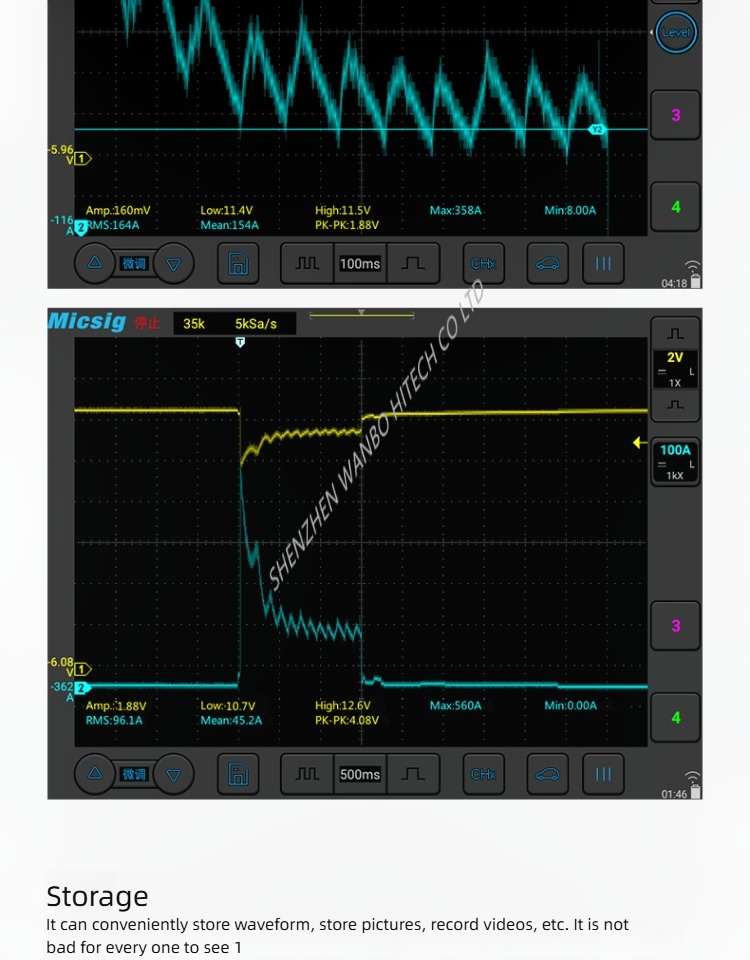The height and width of the screenshot is (960, 750).
Task: Tap the save disk icon on 100ms scope
Action: click(x=238, y=264)
